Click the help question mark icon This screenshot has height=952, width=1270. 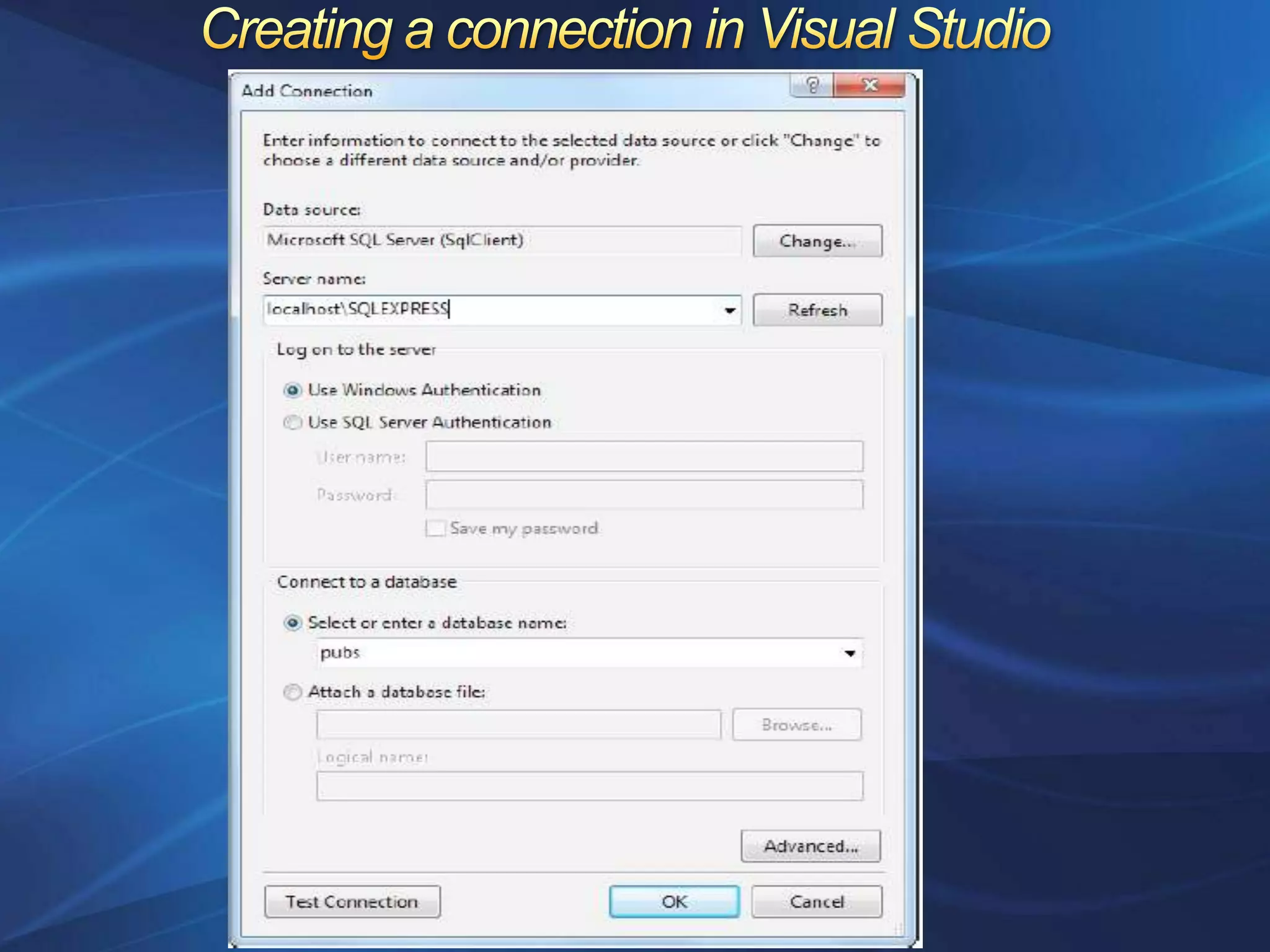[812, 85]
